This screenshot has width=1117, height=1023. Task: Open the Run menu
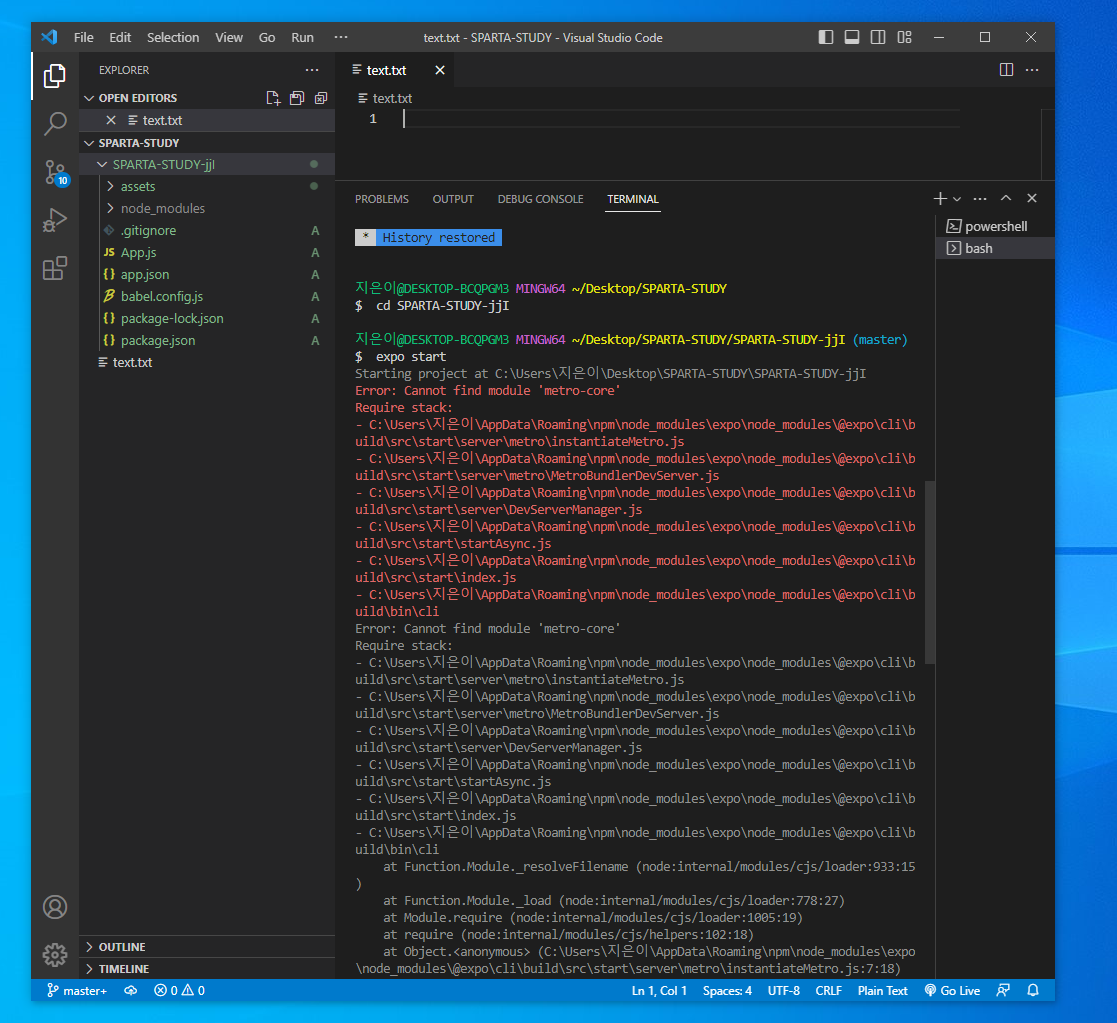pos(302,37)
